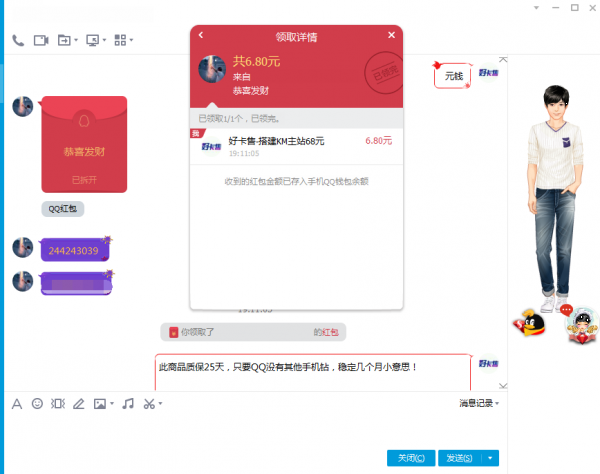The image size is (600, 474).
Task: Start a video call with camera icon
Action: [x=41, y=40]
